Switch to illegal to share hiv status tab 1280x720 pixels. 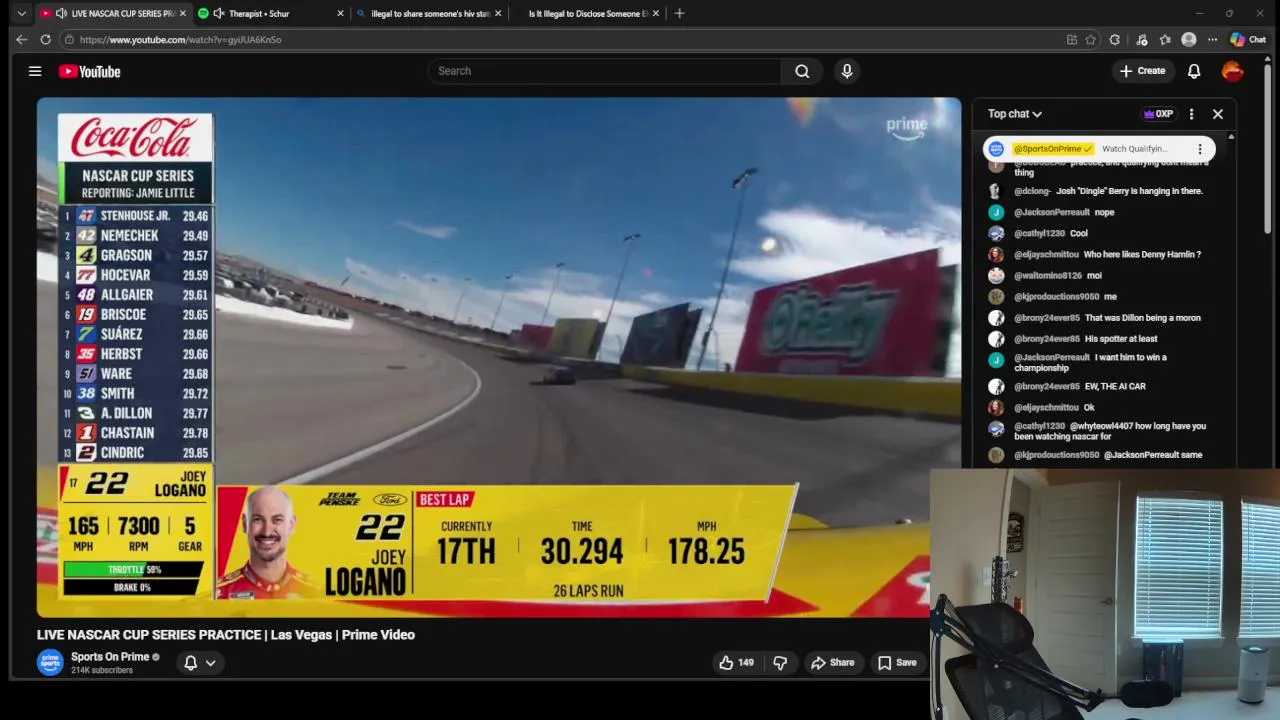[430, 13]
